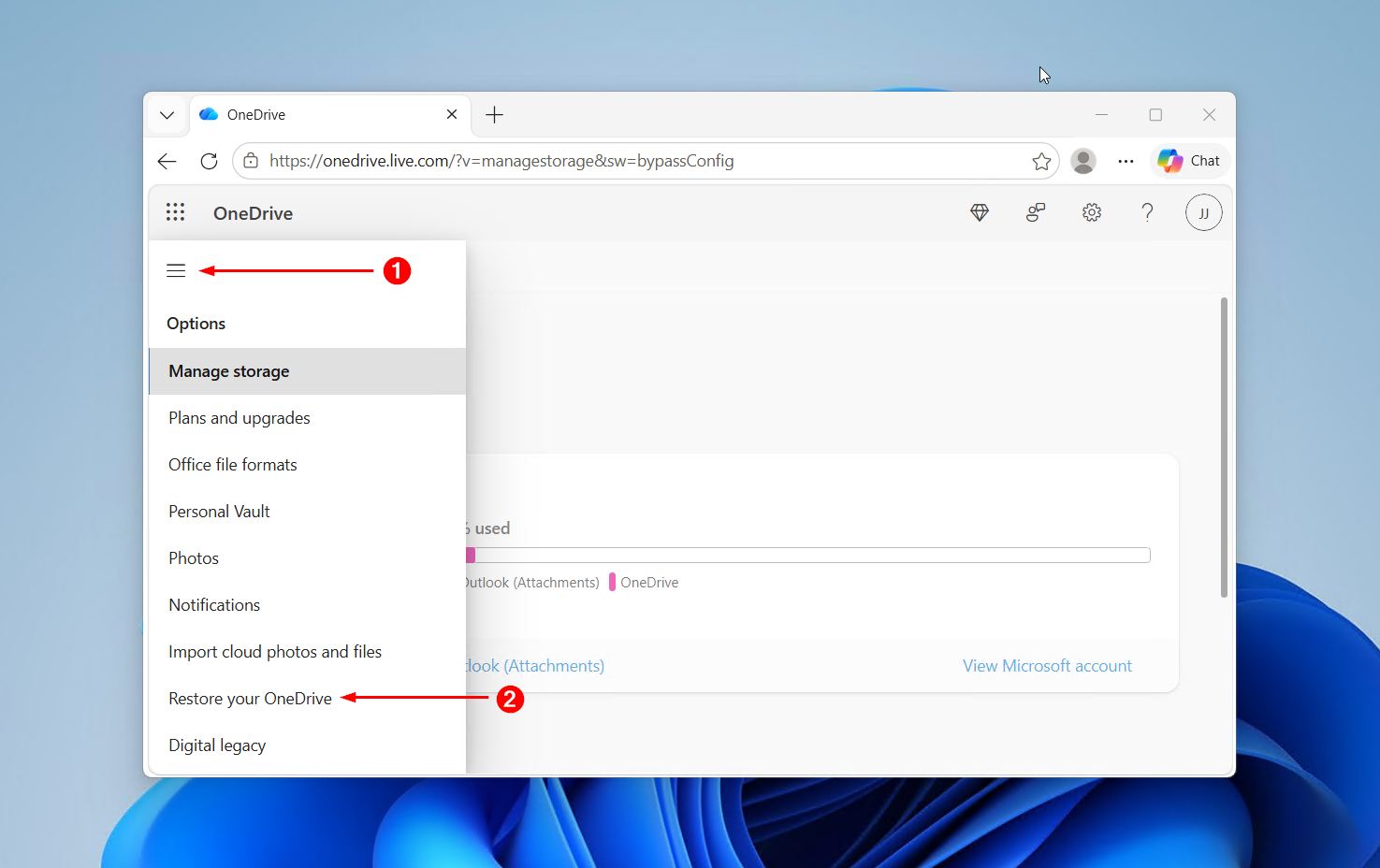Image resolution: width=1380 pixels, height=868 pixels.
Task: Click the OneDrive header title
Action: (x=253, y=213)
